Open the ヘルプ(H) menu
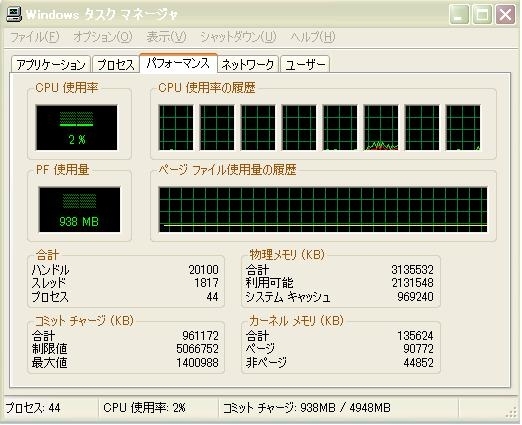Viewport: 522px width, 425px height. (x=313, y=37)
